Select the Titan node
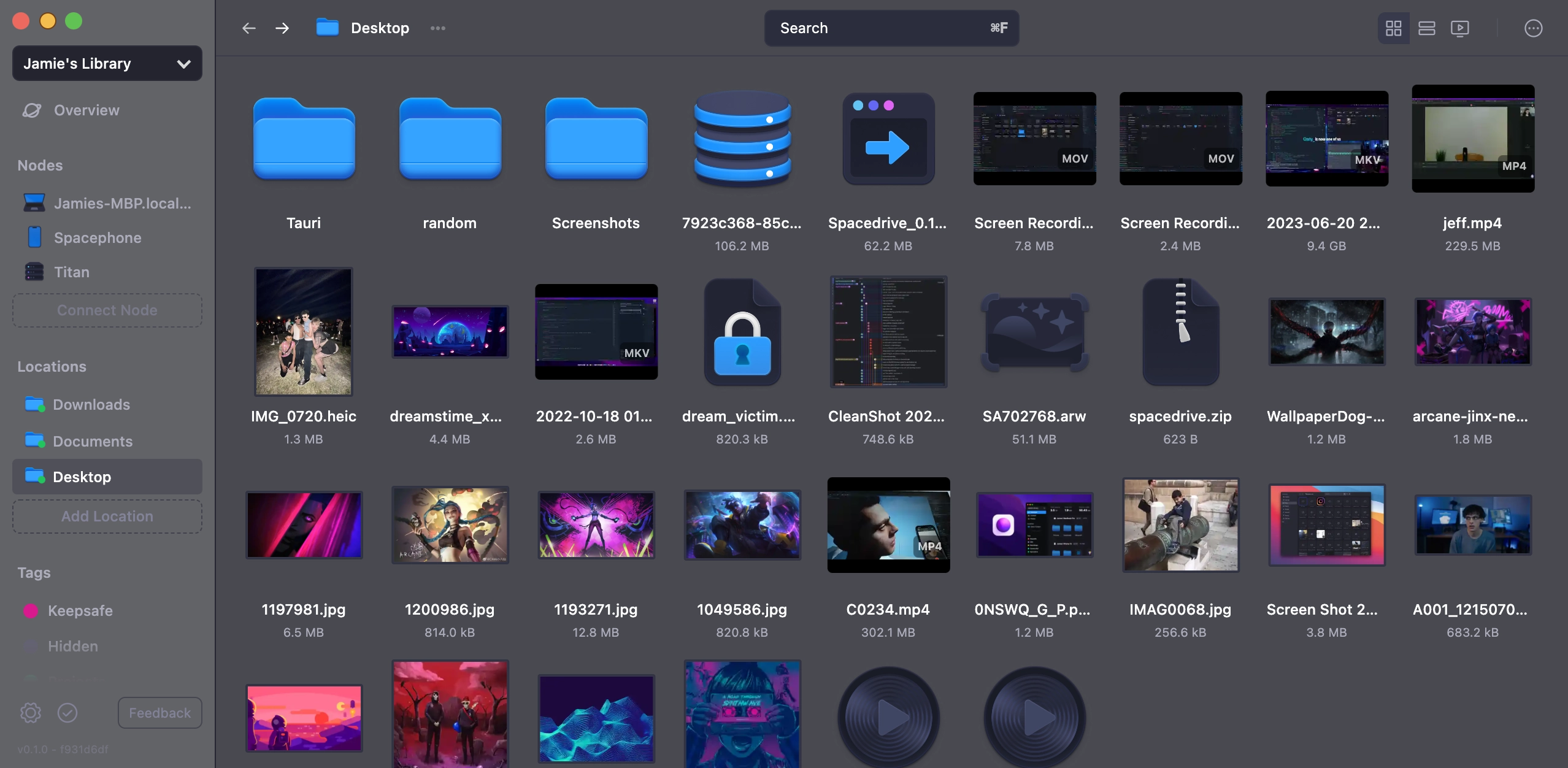Image resolution: width=1568 pixels, height=768 pixels. [x=71, y=272]
